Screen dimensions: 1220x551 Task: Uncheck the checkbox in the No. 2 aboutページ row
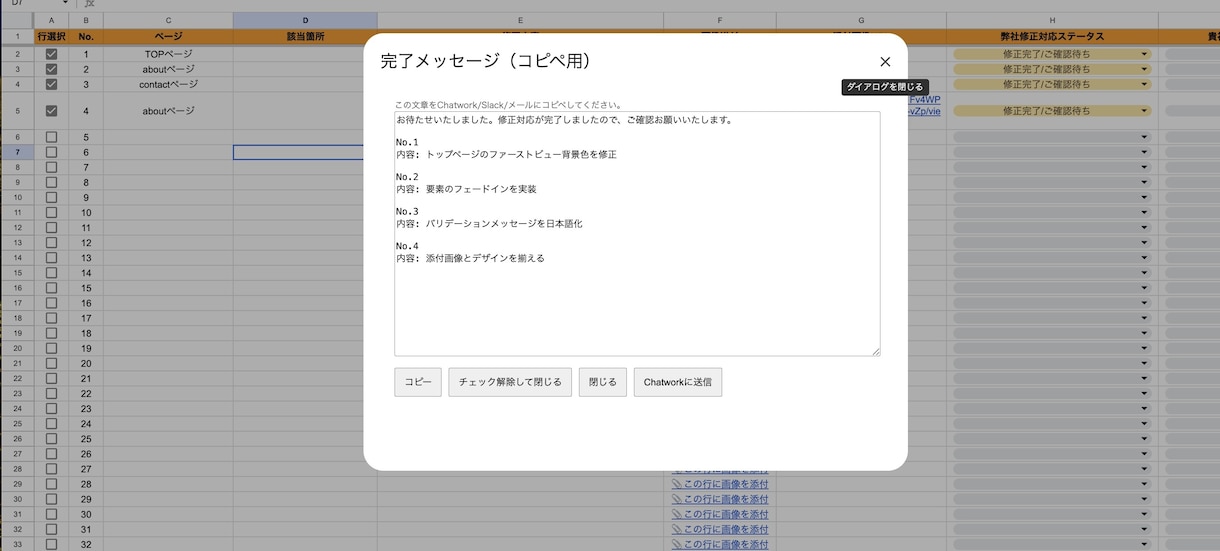51,69
